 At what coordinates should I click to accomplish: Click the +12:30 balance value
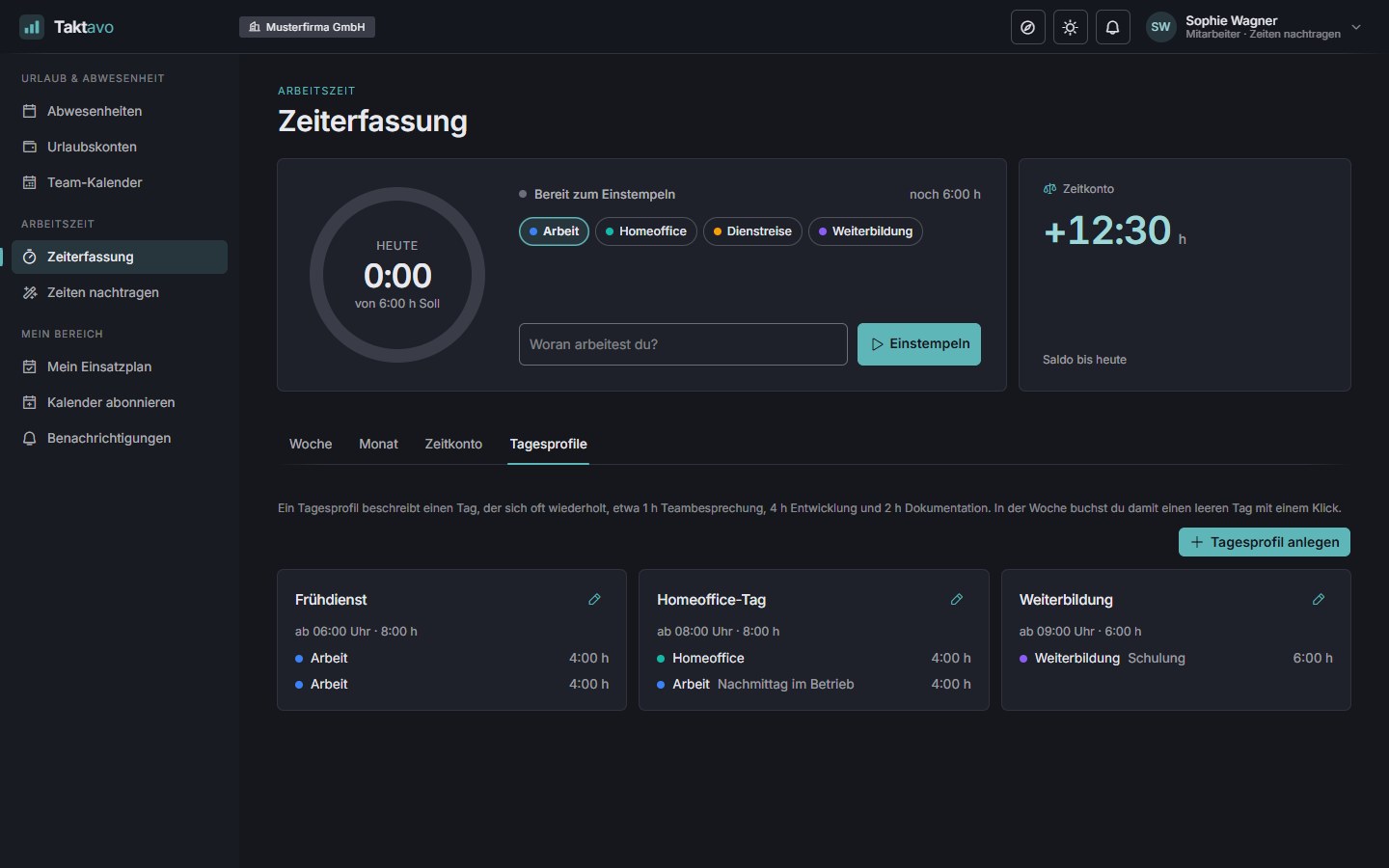tap(1107, 231)
